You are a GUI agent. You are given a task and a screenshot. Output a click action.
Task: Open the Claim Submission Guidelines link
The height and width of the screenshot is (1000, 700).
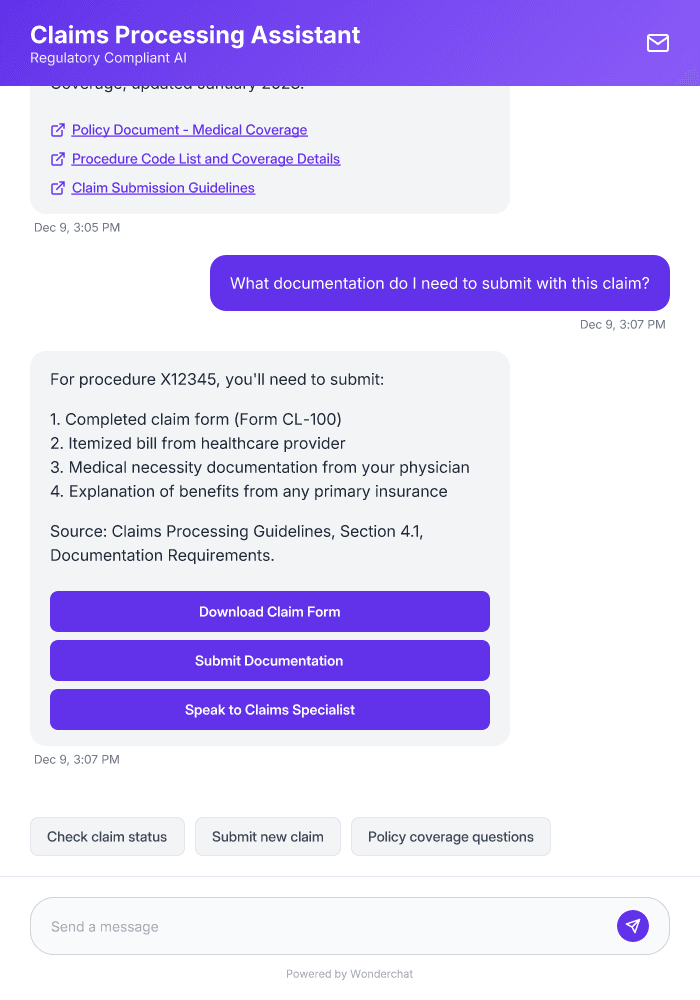tap(163, 188)
